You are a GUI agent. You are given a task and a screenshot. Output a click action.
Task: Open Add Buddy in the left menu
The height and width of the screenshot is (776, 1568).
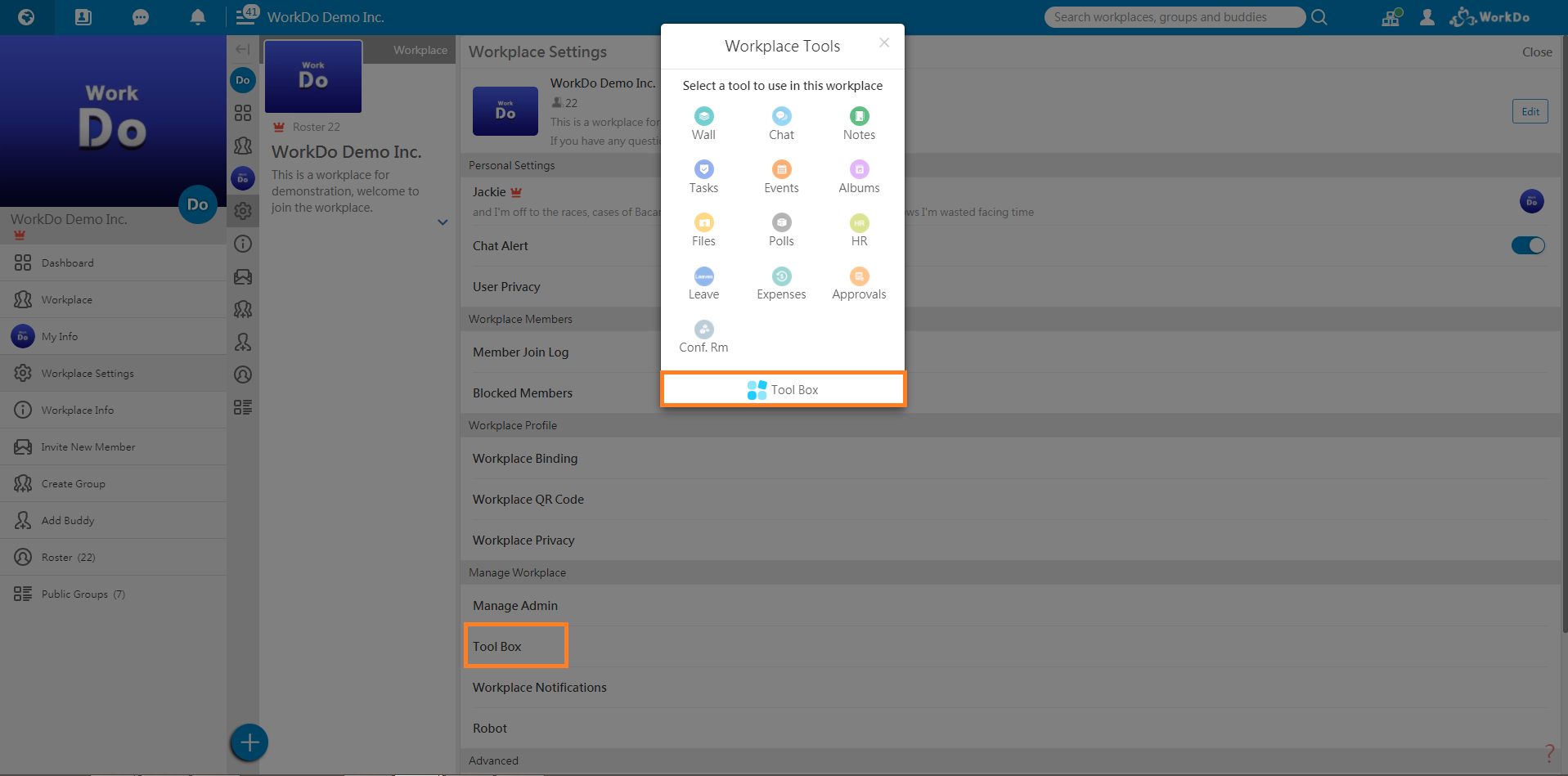click(x=113, y=520)
